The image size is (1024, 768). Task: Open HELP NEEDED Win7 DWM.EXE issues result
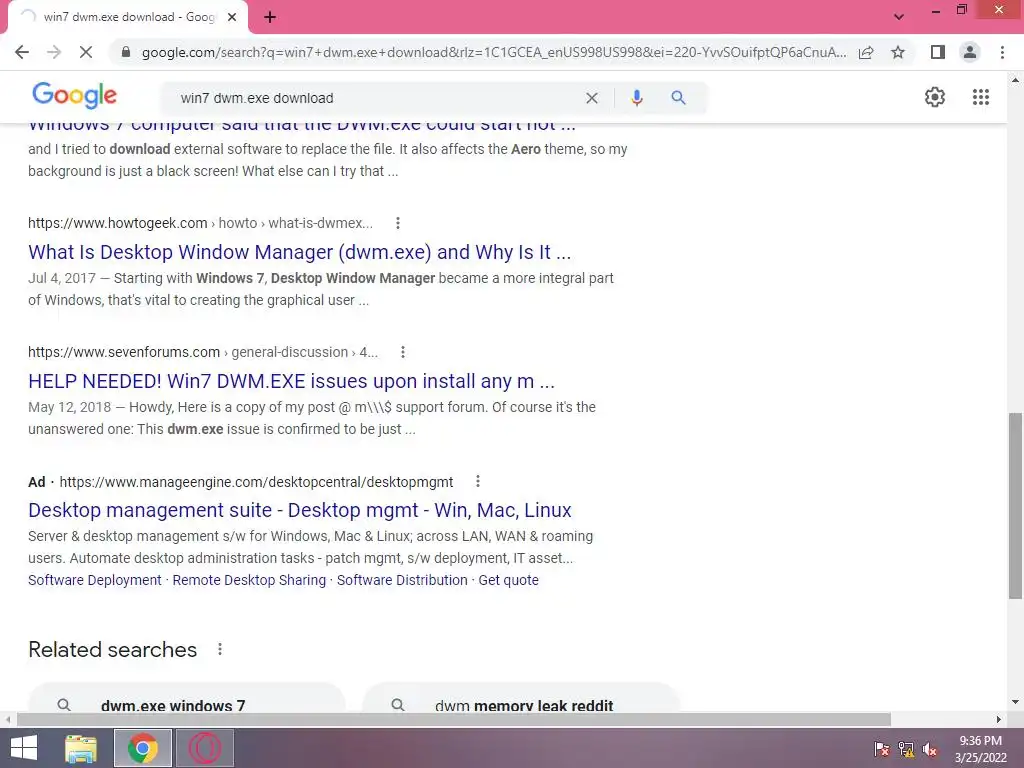pyautogui.click(x=291, y=381)
